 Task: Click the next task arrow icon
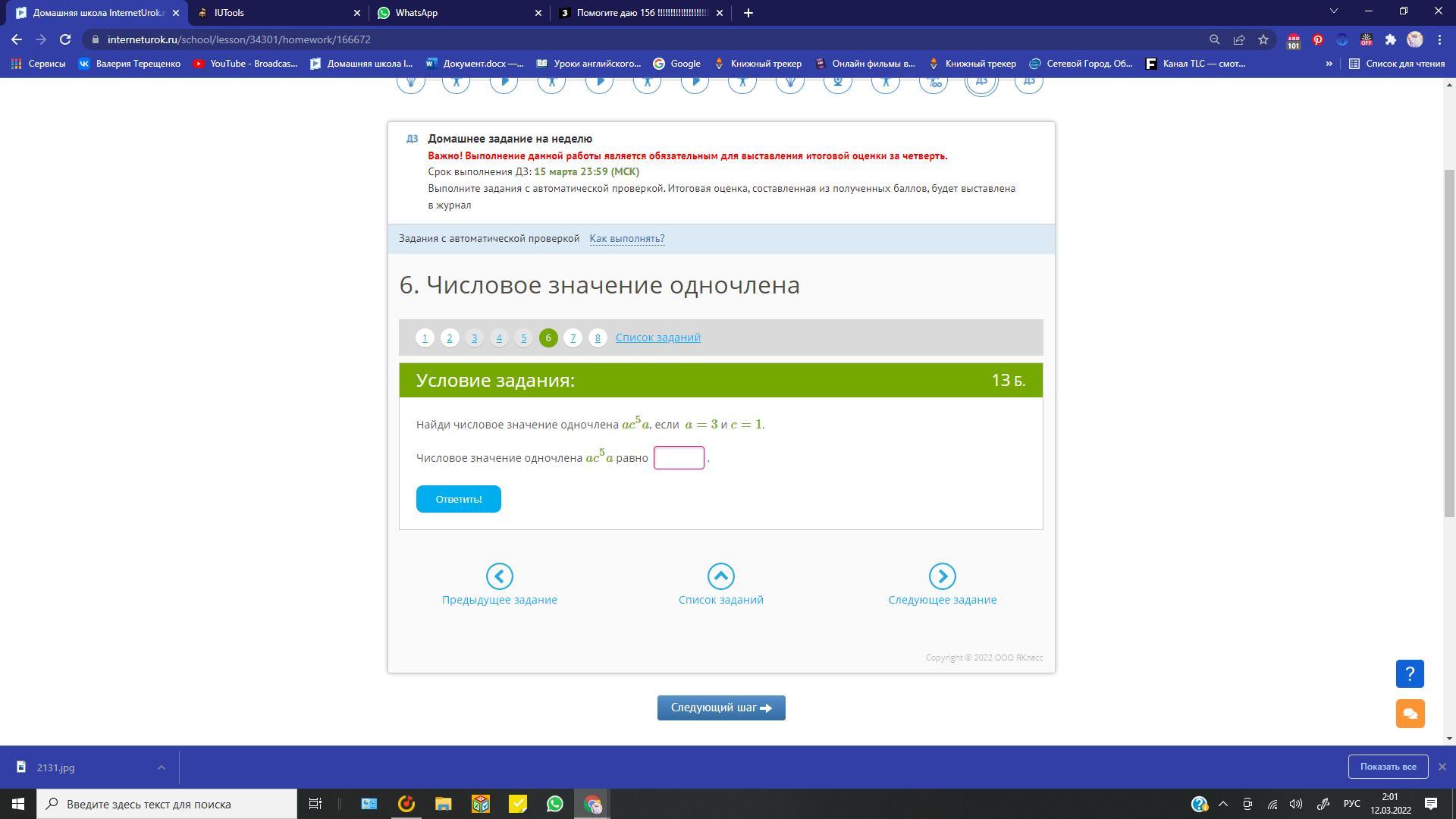[x=942, y=576]
